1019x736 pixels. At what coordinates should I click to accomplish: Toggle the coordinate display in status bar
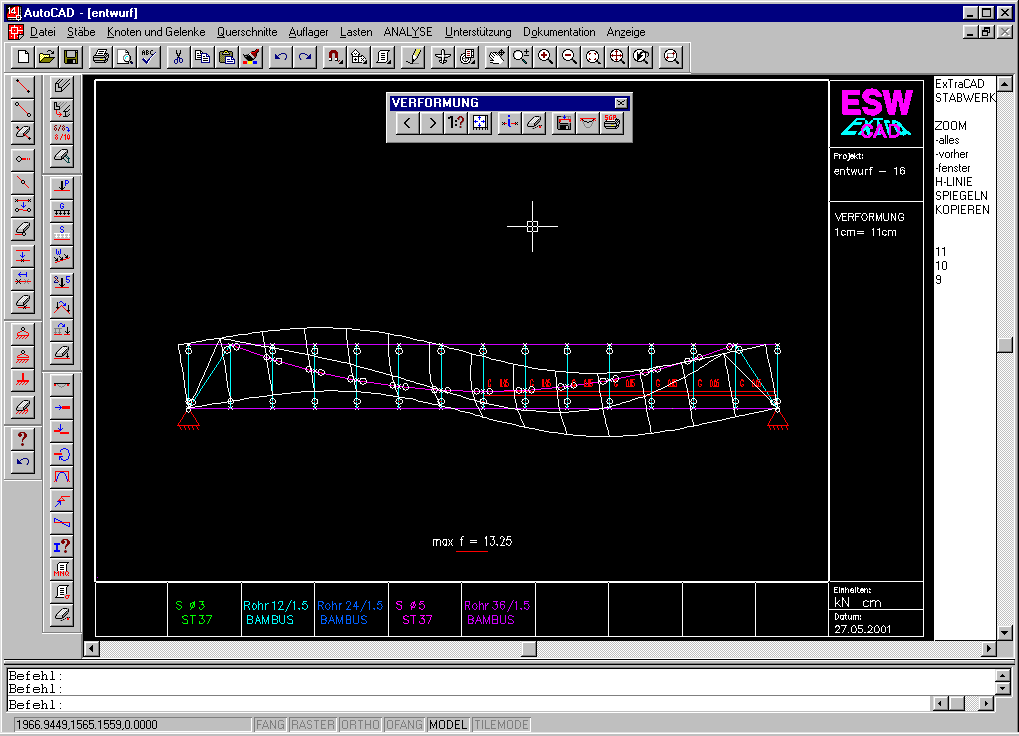132,724
